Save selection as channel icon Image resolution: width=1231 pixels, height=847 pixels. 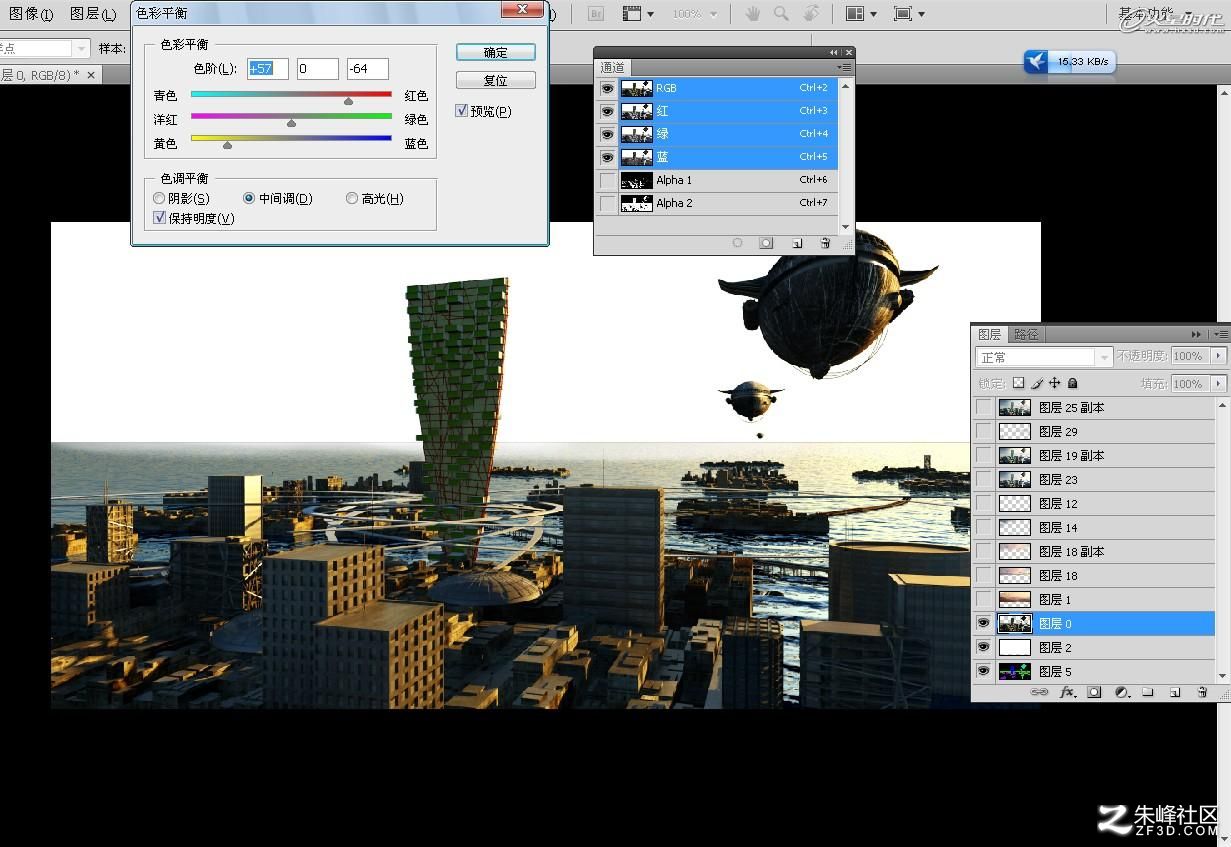[x=766, y=243]
